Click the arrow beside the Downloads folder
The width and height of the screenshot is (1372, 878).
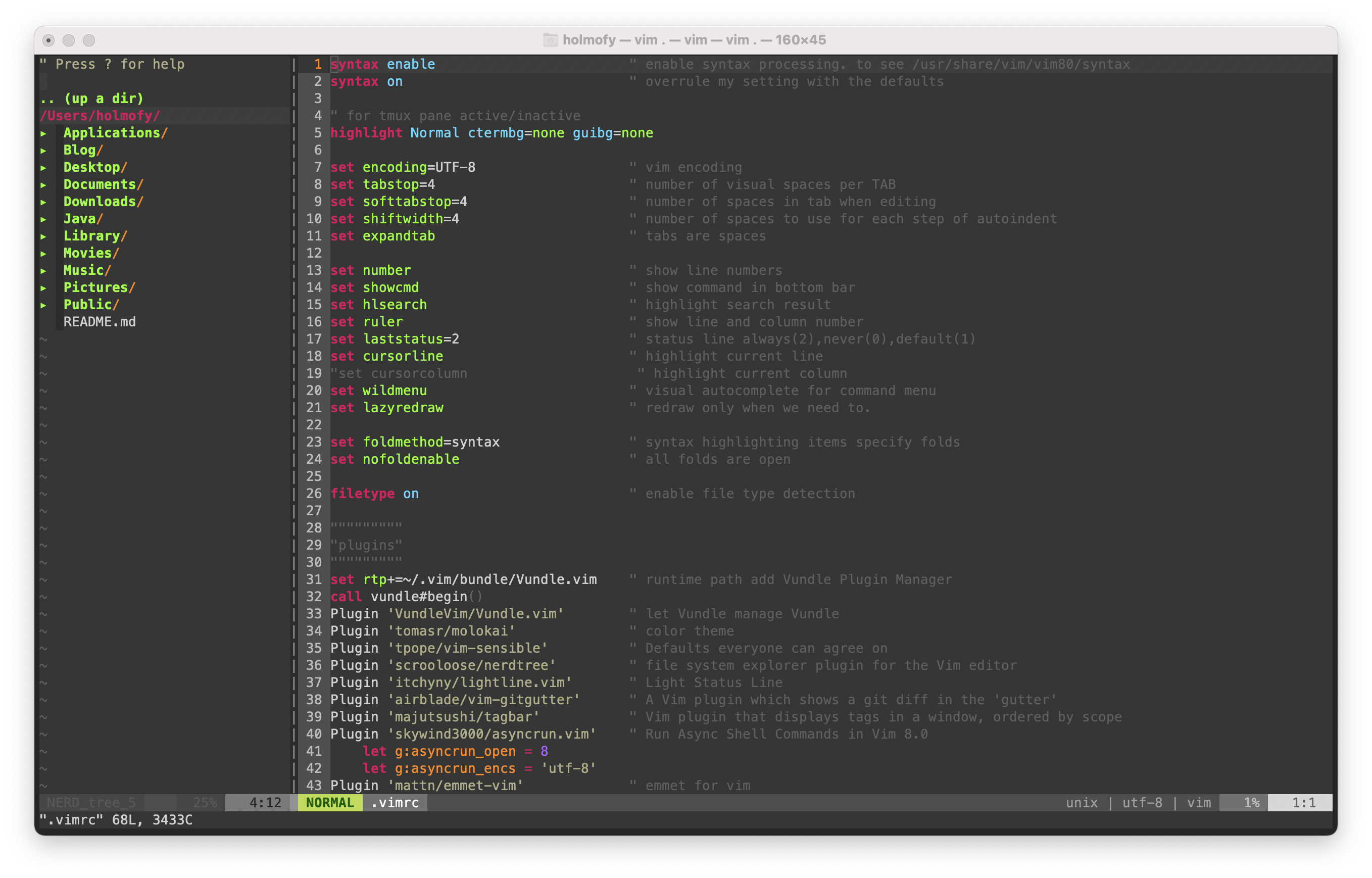[43, 202]
